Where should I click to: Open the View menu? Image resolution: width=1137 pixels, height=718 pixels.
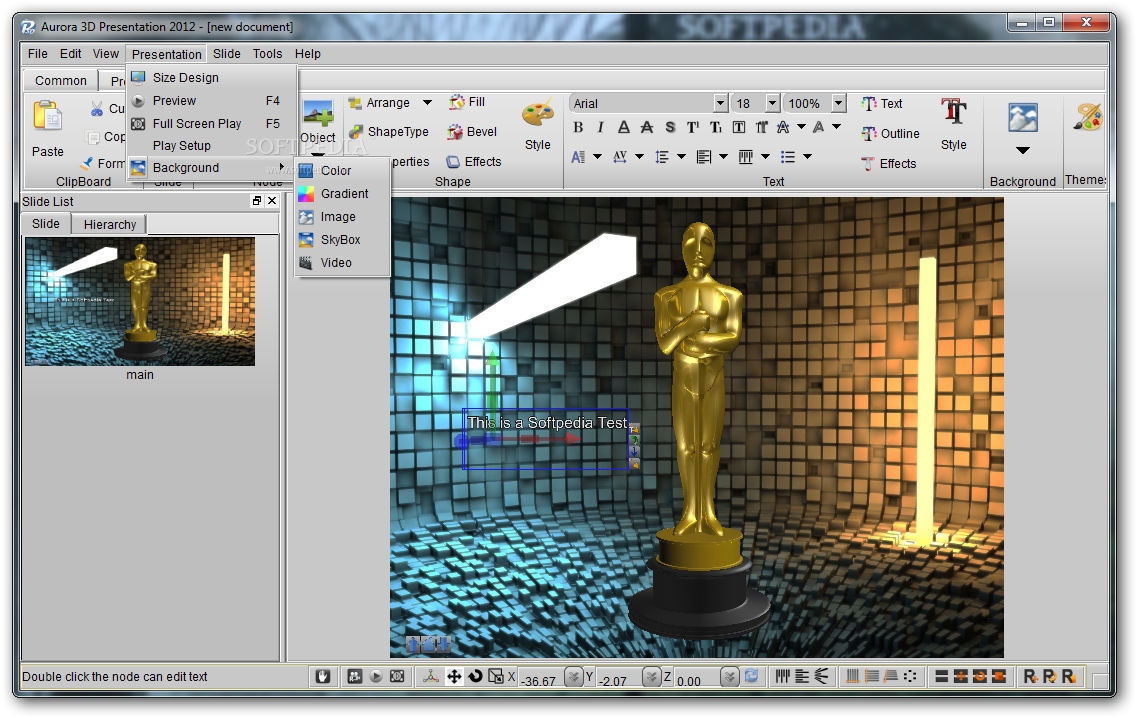click(106, 54)
